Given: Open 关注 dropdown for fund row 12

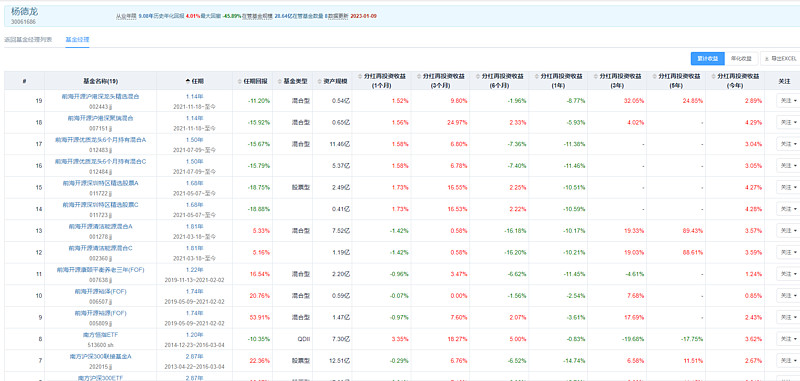Looking at the screenshot, I should [x=788, y=252].
